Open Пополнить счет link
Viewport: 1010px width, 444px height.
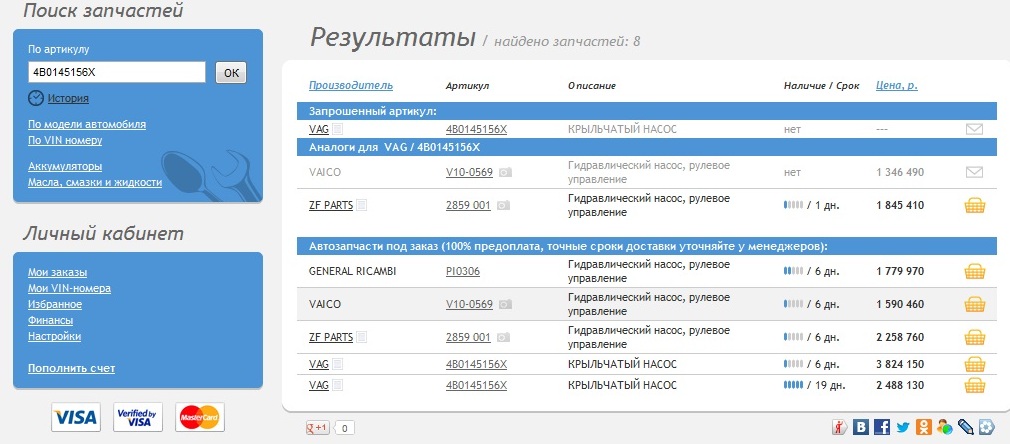point(71,369)
